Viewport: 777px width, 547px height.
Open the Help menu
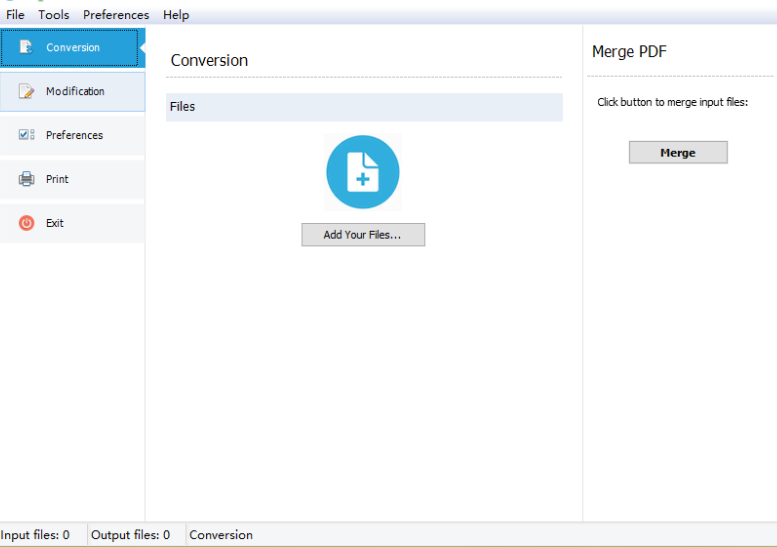pos(176,15)
